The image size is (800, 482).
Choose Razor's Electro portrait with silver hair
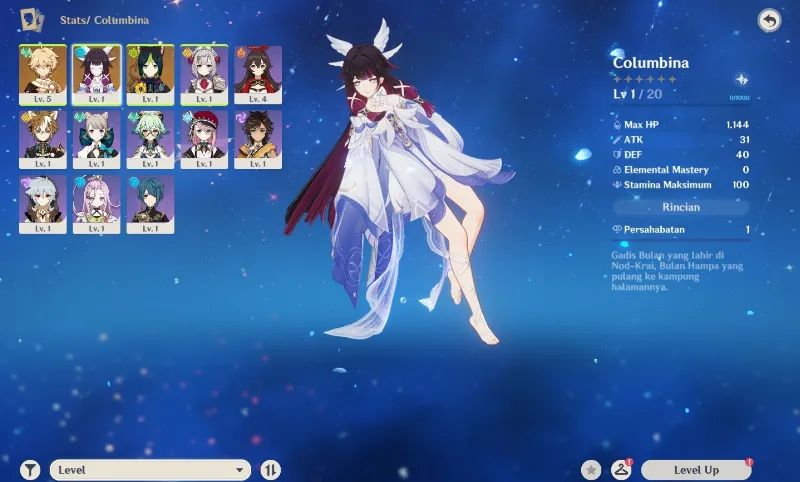[x=43, y=205]
